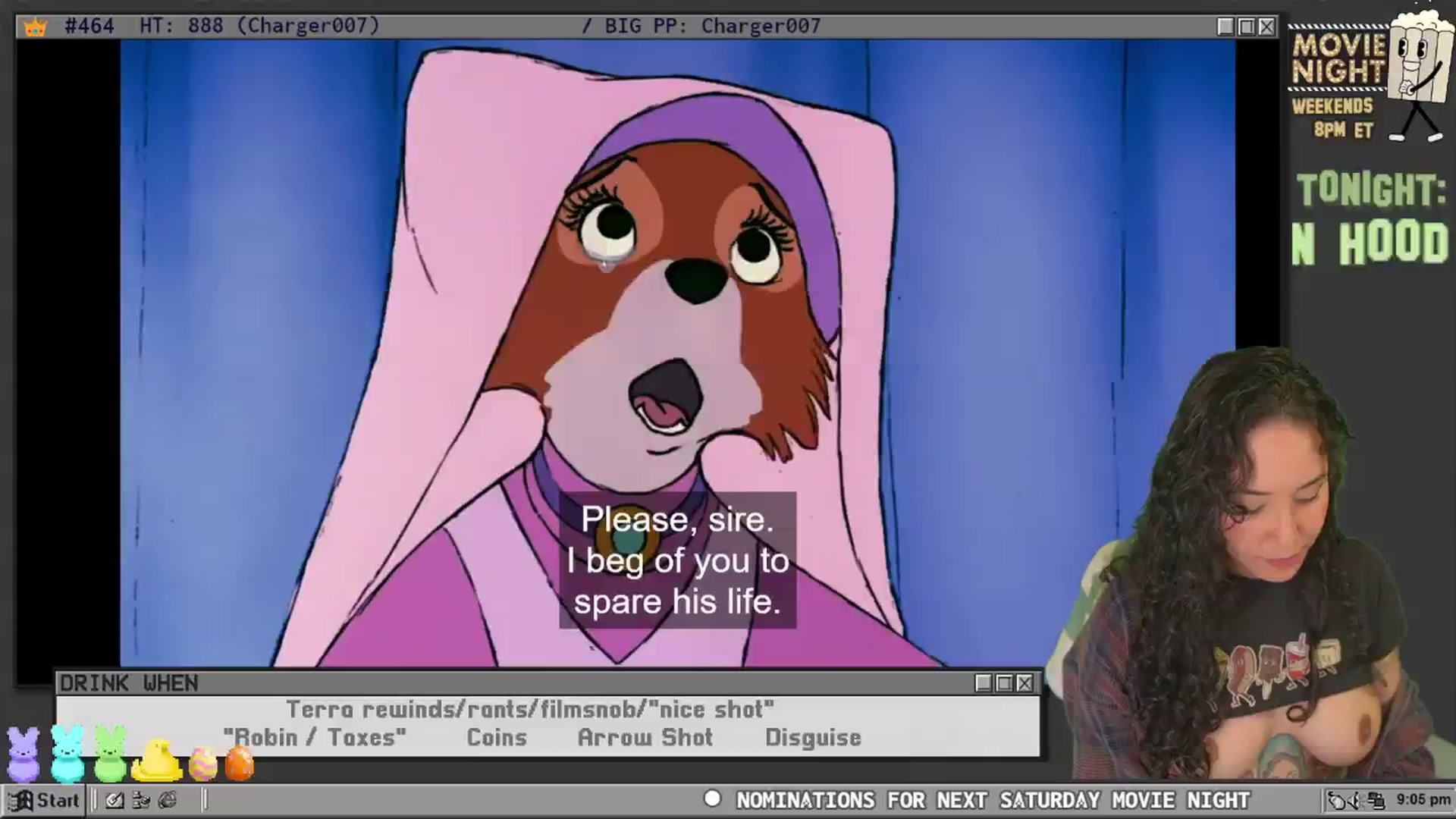Select the "Disguise" drink rule

pos(813,738)
